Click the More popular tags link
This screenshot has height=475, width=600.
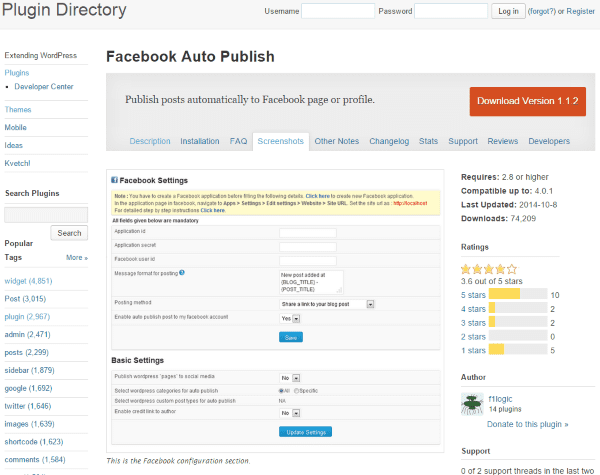point(77,258)
